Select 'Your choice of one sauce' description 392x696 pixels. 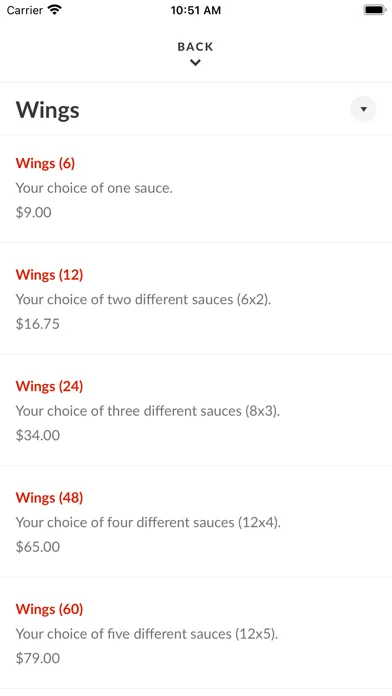tap(94, 188)
